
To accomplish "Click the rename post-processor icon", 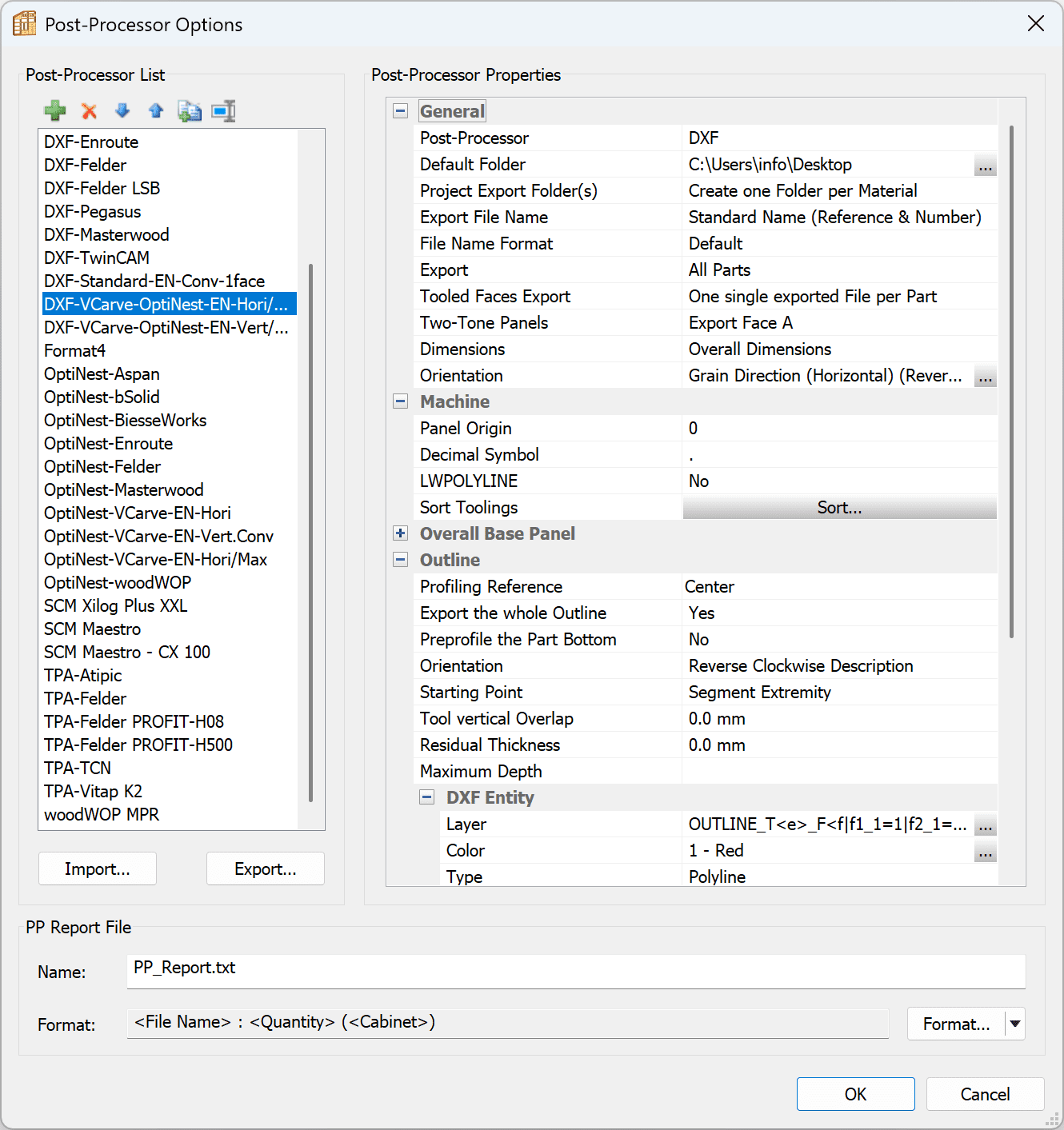I will [223, 111].
